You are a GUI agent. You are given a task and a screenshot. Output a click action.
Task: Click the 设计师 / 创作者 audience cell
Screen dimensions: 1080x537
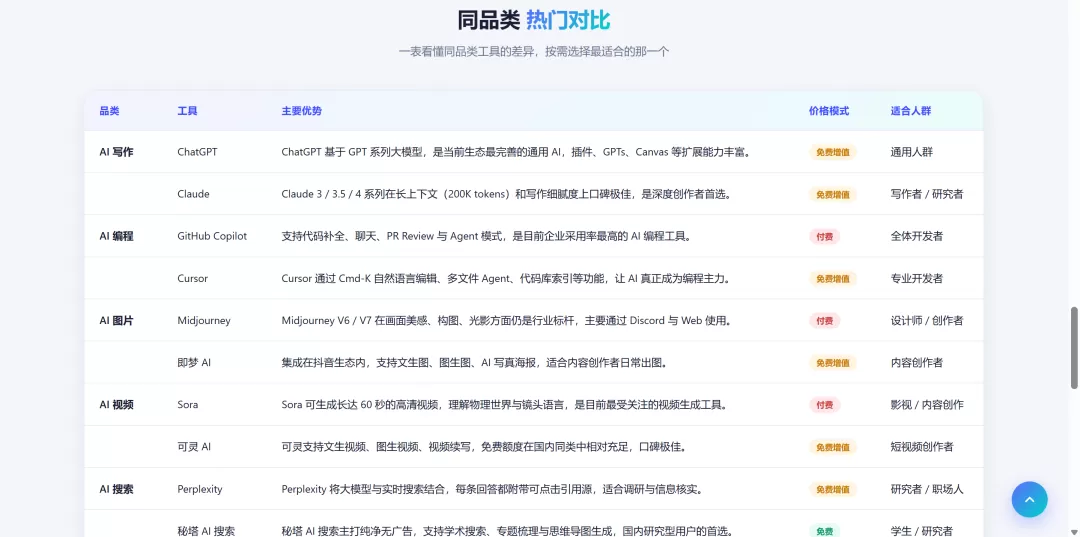coord(926,321)
